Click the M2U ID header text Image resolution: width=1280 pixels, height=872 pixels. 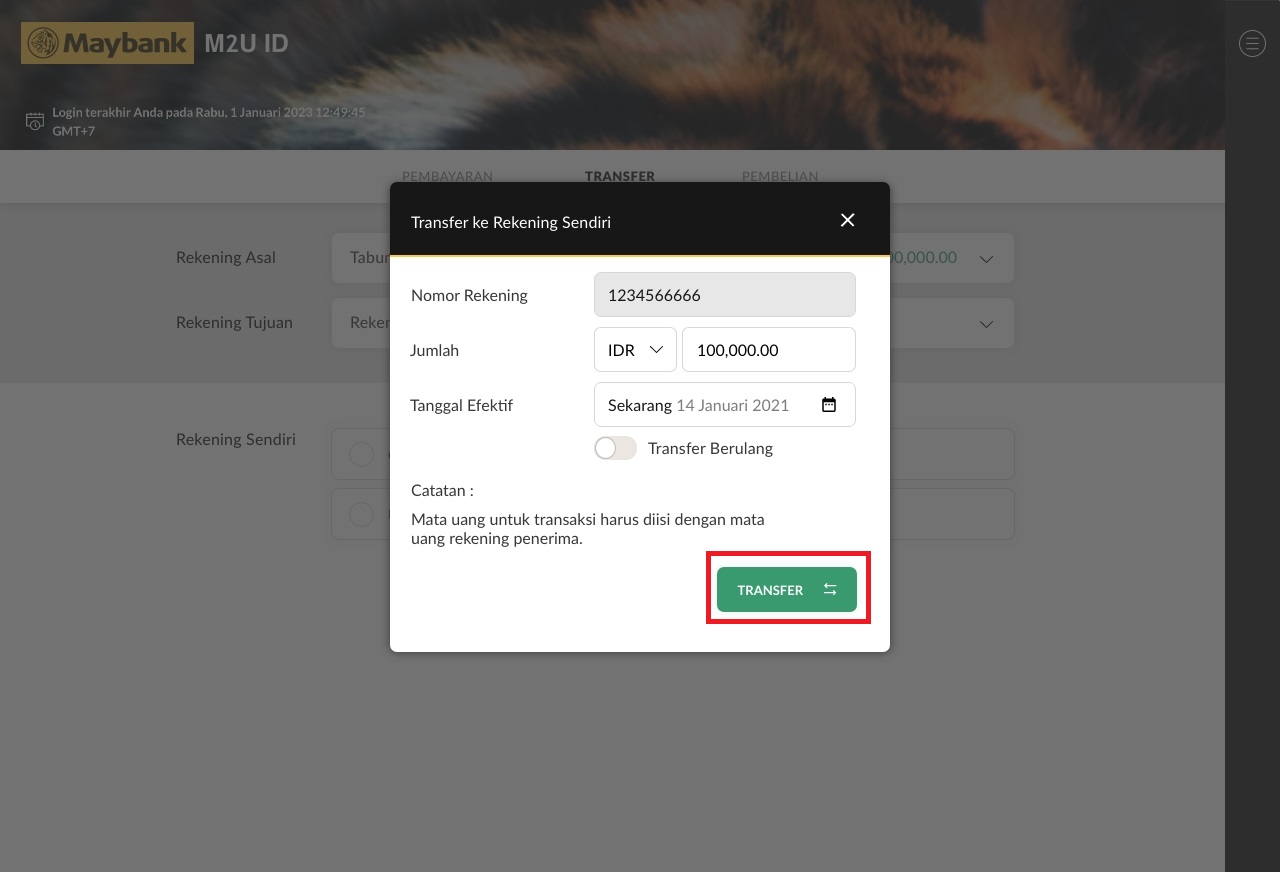click(x=246, y=44)
